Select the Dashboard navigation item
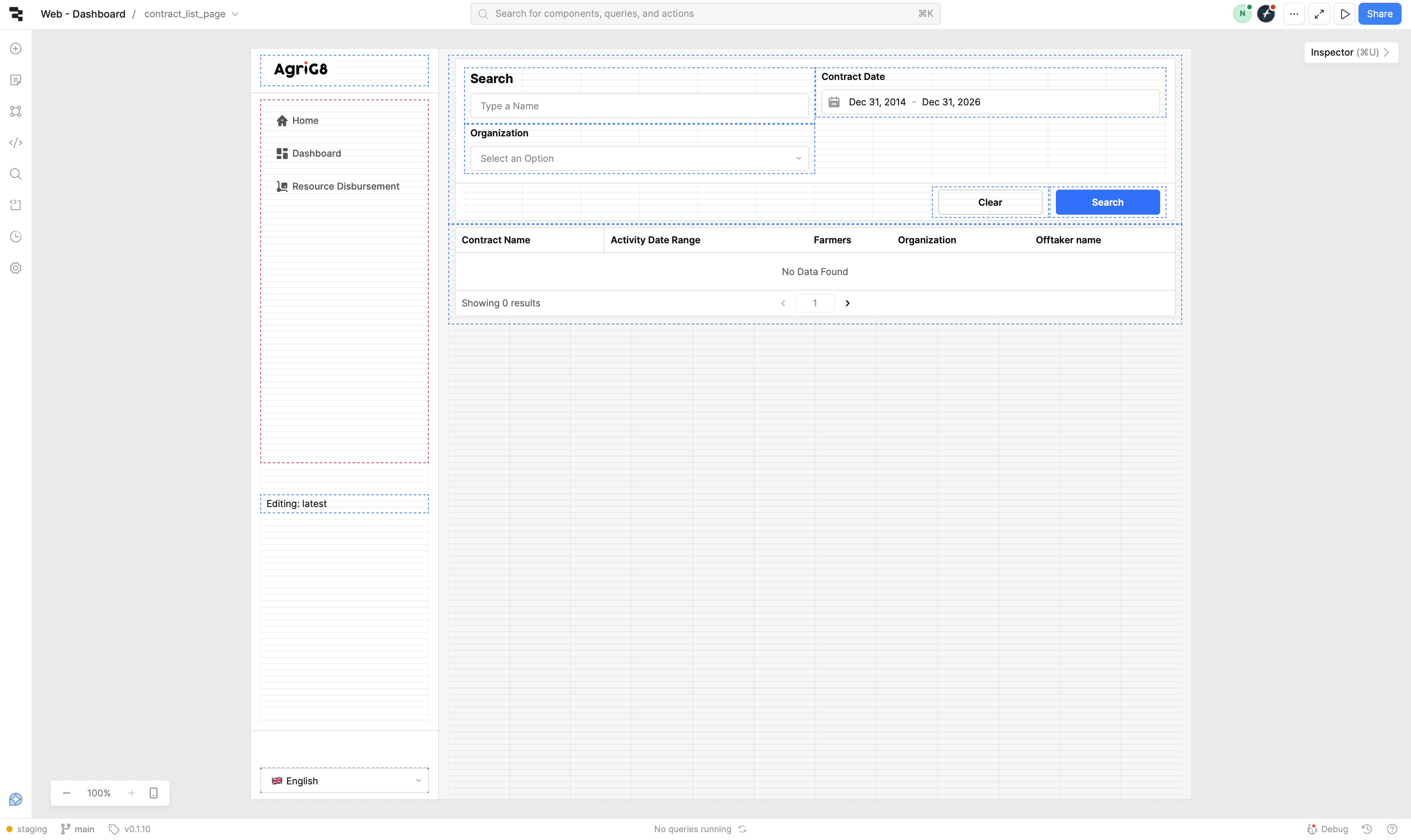This screenshot has height=840, width=1411. pos(316,154)
